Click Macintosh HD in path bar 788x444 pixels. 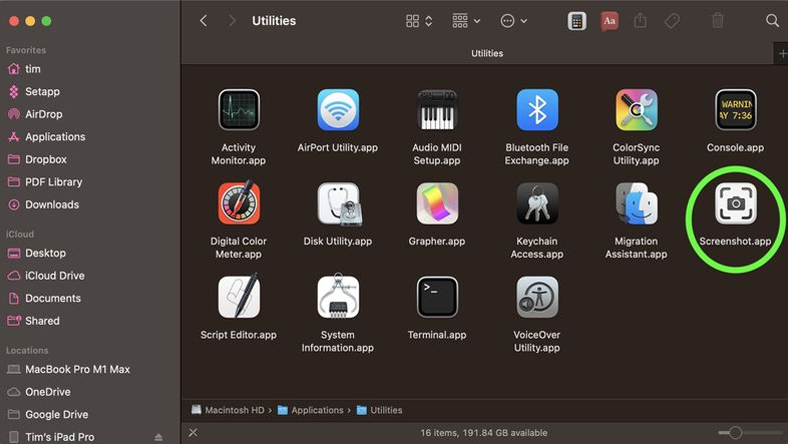click(x=228, y=410)
